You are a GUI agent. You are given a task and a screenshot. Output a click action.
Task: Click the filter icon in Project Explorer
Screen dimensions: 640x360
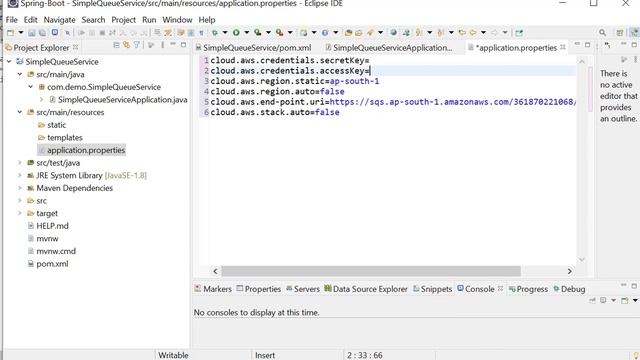pyautogui.click(x=137, y=45)
